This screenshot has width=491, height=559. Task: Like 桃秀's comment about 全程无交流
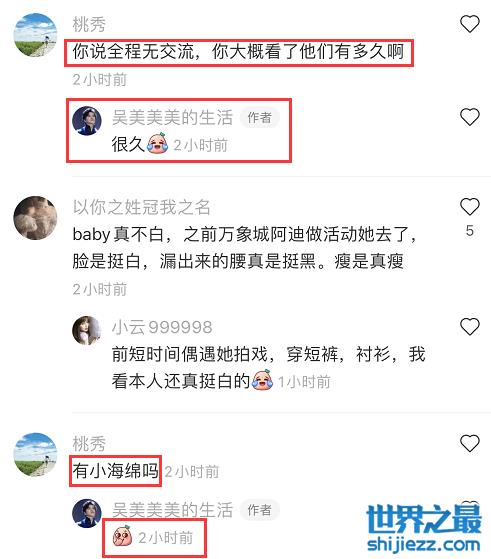coord(470,24)
